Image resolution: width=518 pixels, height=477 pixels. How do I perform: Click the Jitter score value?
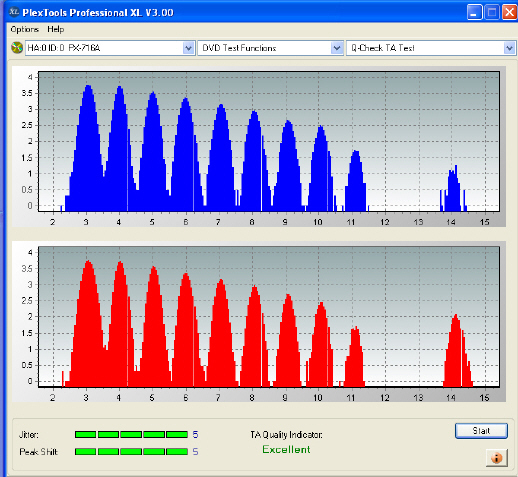point(195,435)
